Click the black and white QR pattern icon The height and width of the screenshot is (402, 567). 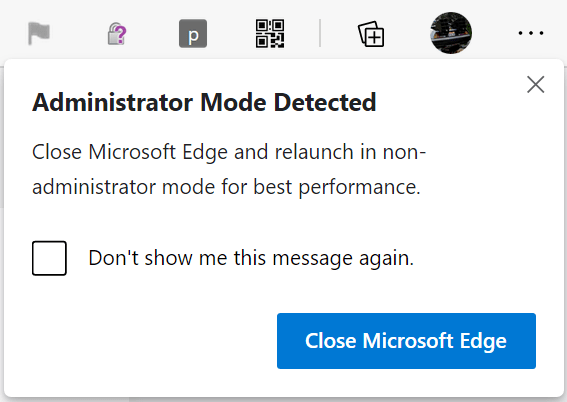tap(270, 34)
